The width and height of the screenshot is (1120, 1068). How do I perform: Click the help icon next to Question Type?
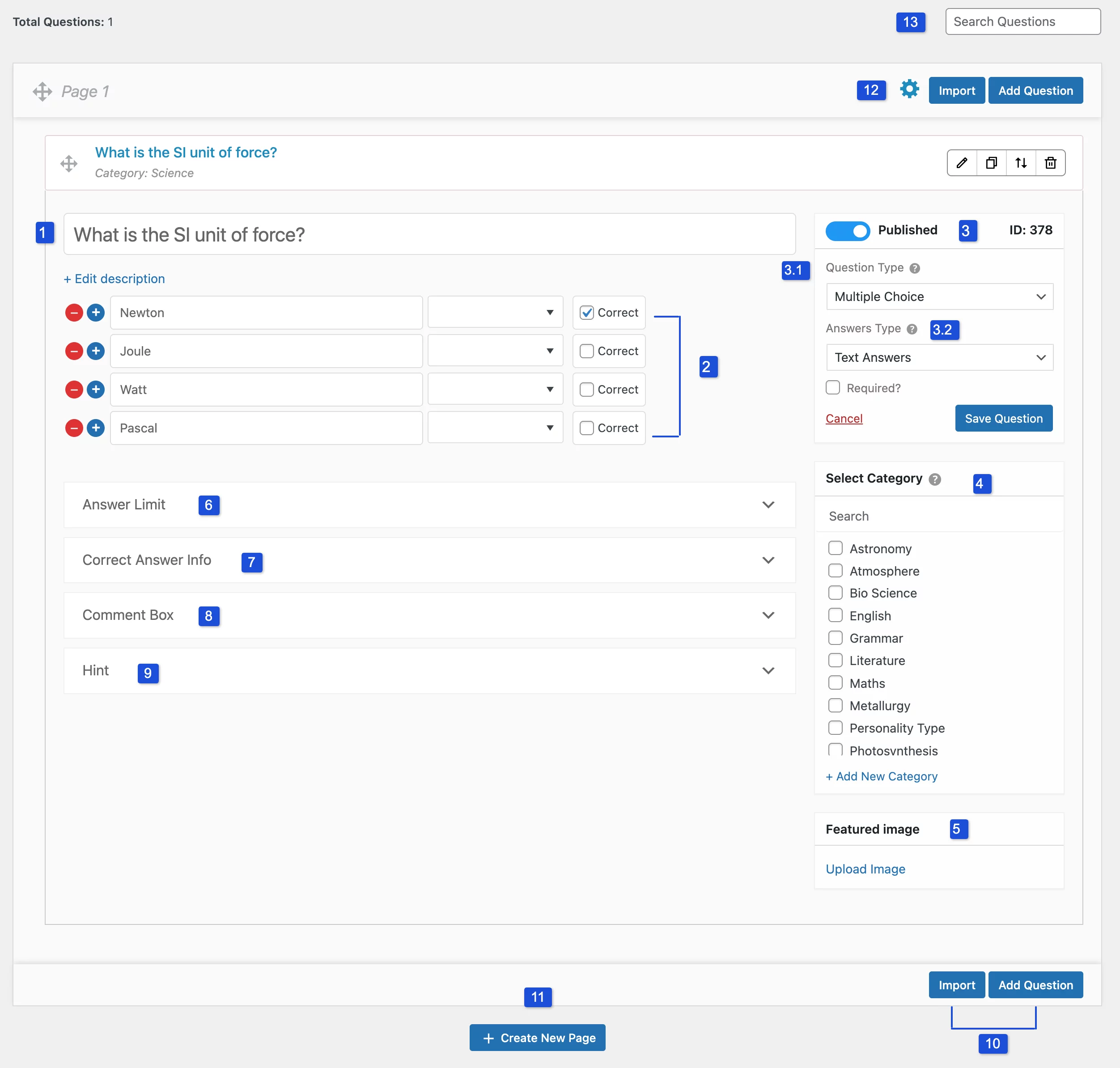point(914,267)
